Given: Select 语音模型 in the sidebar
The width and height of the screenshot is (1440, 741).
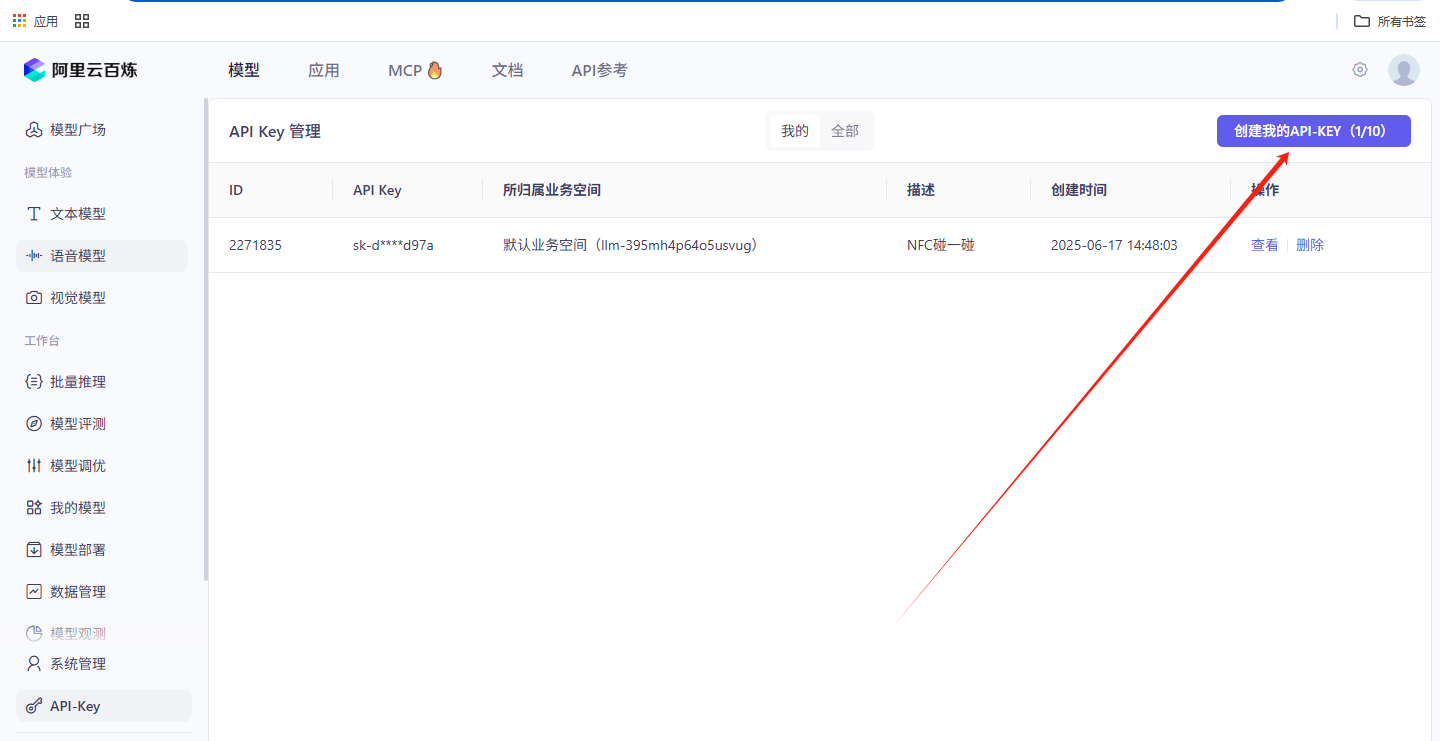Looking at the screenshot, I should coord(102,256).
